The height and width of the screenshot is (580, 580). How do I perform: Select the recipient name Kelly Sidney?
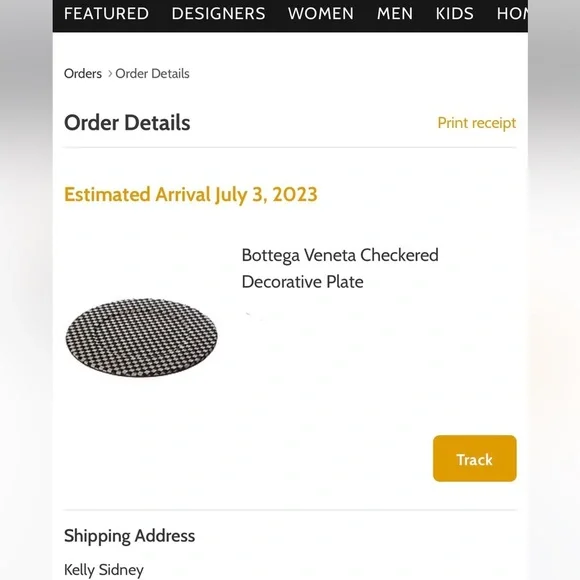pyautogui.click(x=104, y=570)
